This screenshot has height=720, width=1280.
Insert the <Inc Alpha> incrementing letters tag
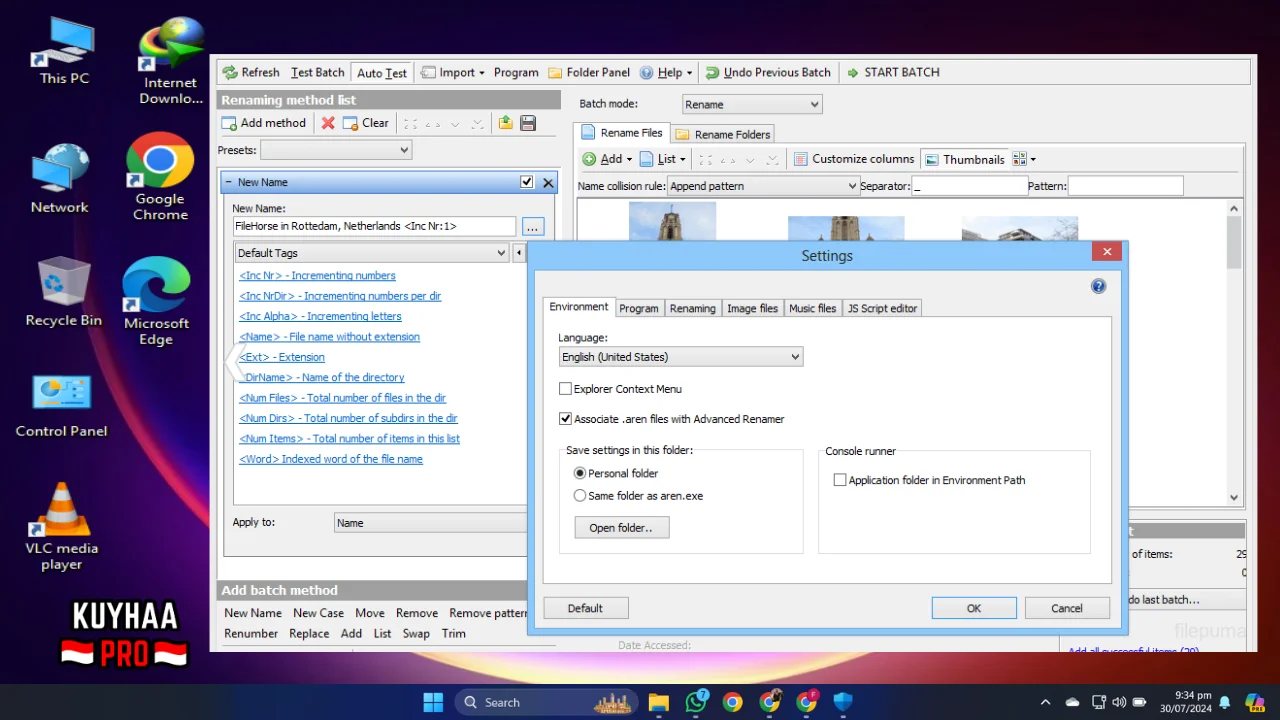point(320,316)
